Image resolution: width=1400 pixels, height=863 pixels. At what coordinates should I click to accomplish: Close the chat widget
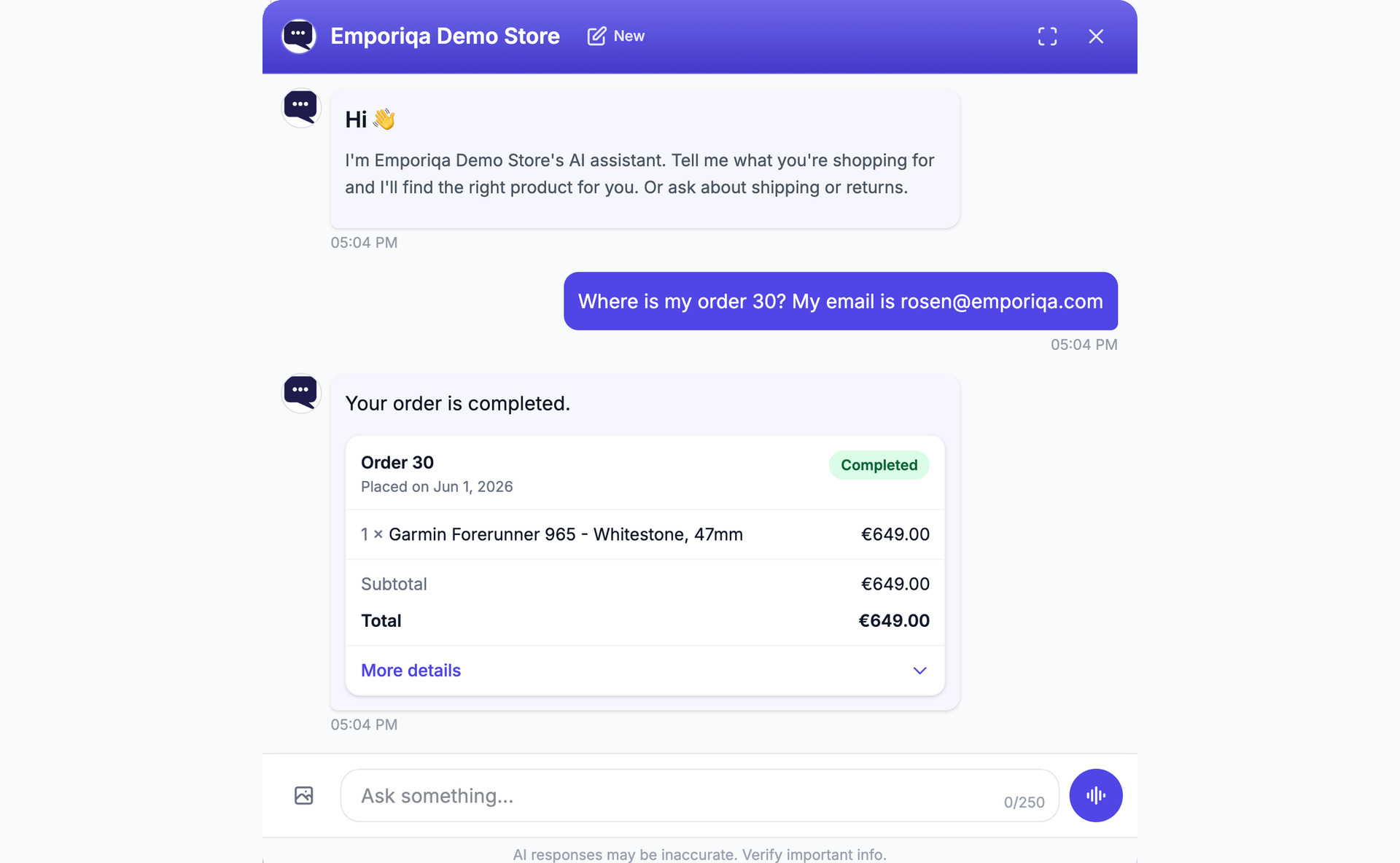1096,36
